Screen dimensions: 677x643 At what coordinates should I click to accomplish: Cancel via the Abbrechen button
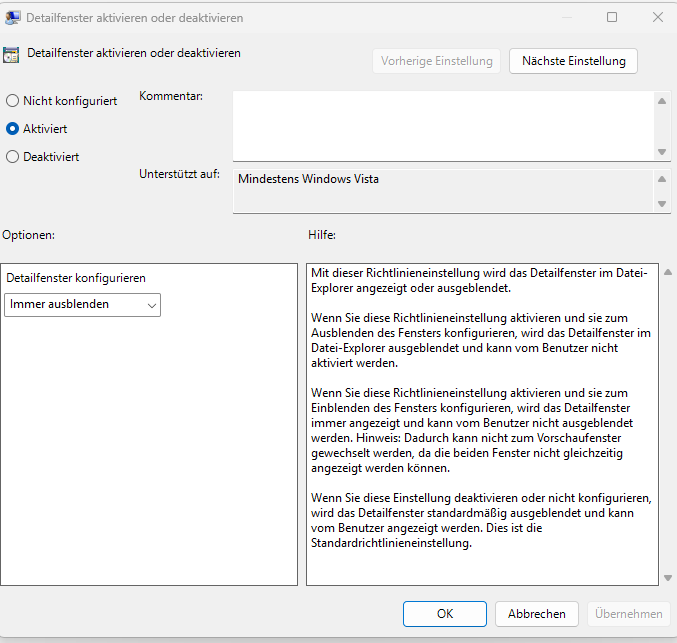(x=536, y=614)
